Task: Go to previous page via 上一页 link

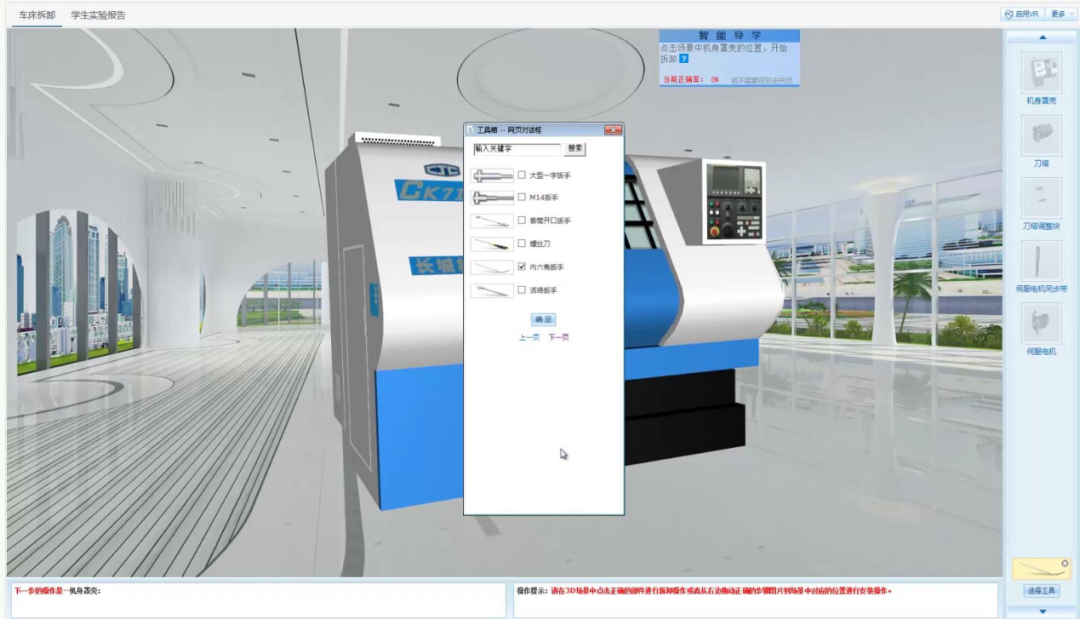Action: click(529, 337)
